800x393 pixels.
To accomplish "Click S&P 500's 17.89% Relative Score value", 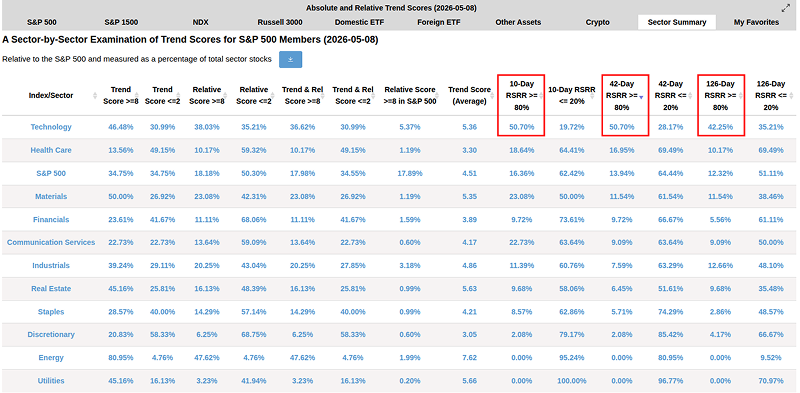I will pyautogui.click(x=410, y=174).
